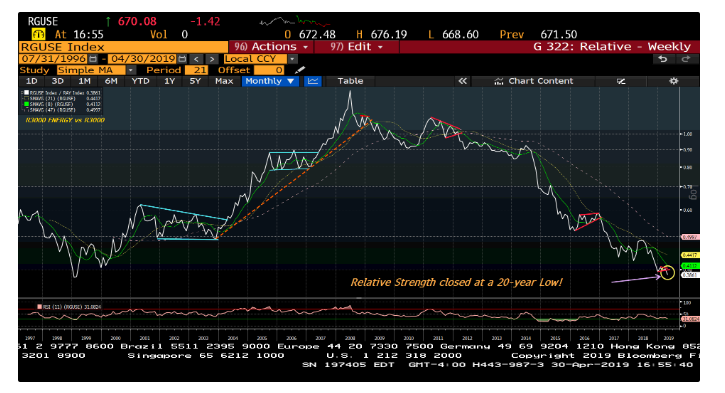725x393 pixels.
Task: Shift date range forward with right arrow
Action: (212, 59)
